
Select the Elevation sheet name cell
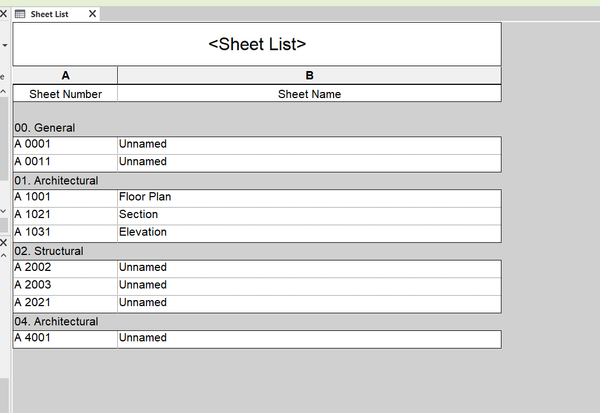(309, 233)
